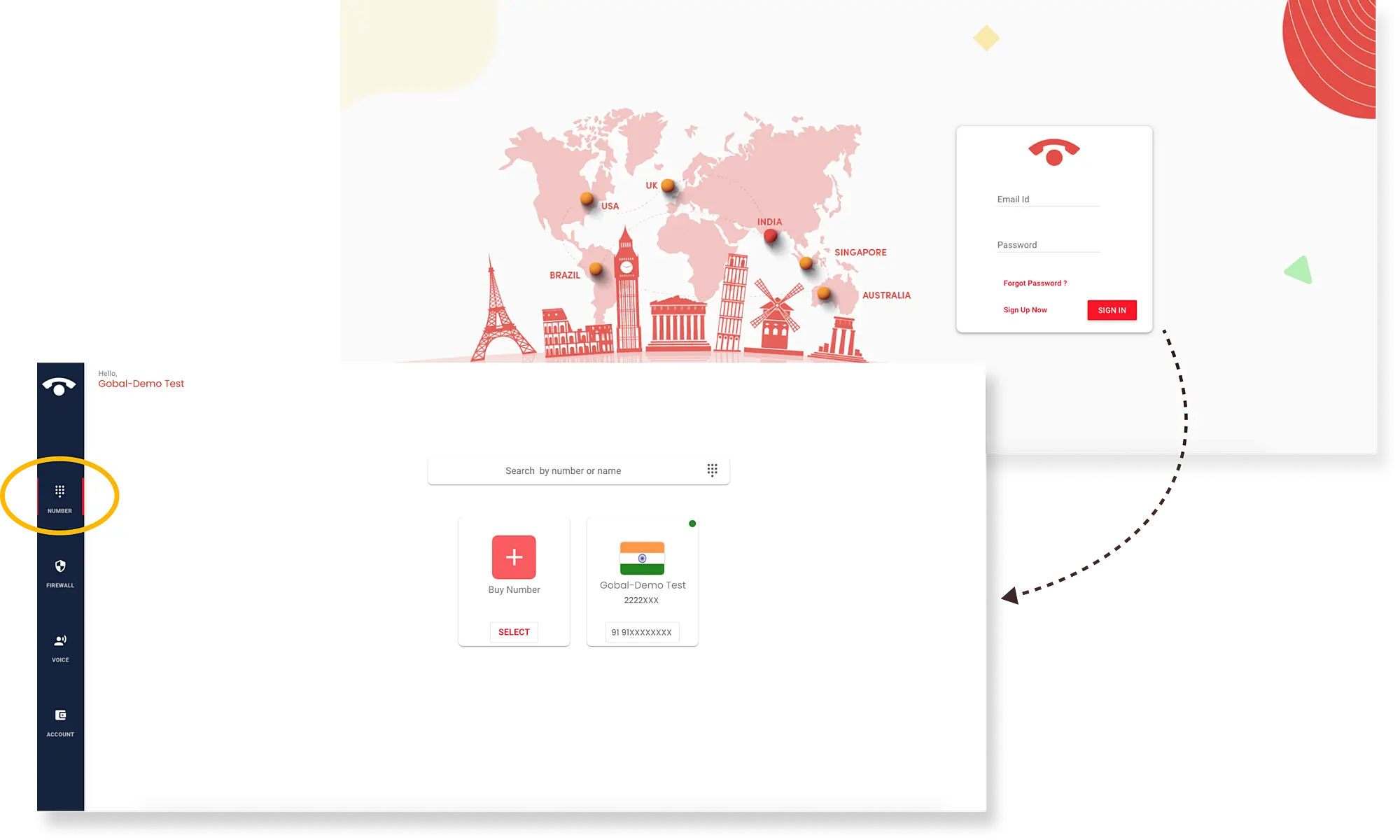Click Sign Up Now link
The image size is (1400, 840).
tap(1025, 310)
